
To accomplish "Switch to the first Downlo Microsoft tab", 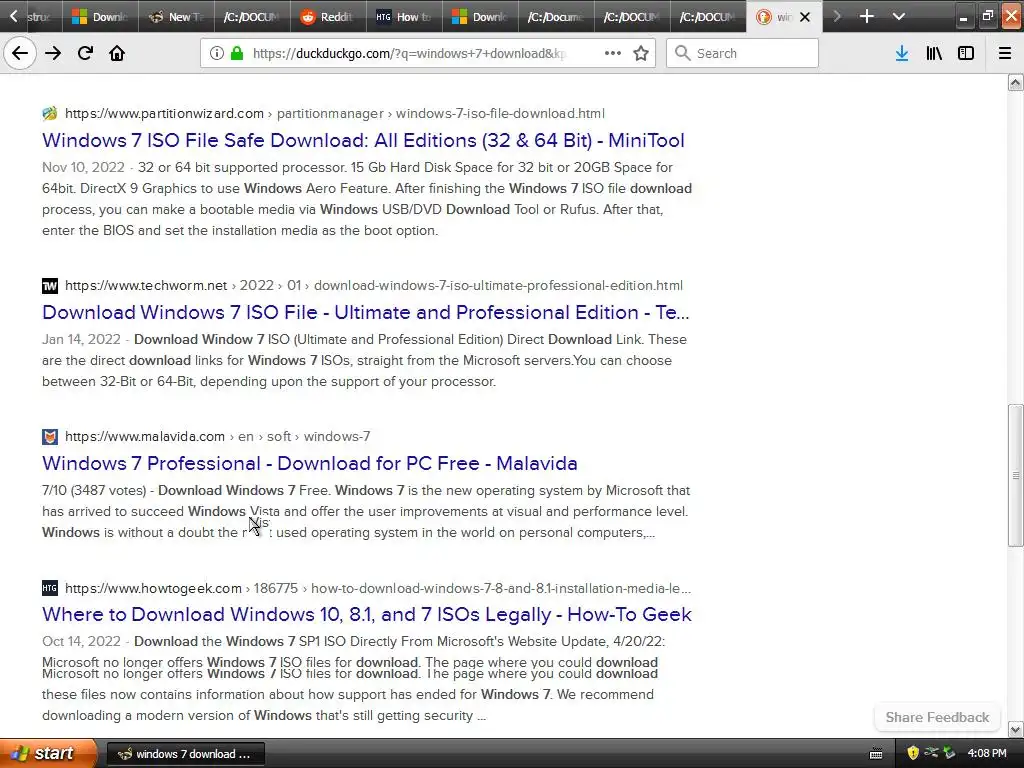I will [x=100, y=16].
